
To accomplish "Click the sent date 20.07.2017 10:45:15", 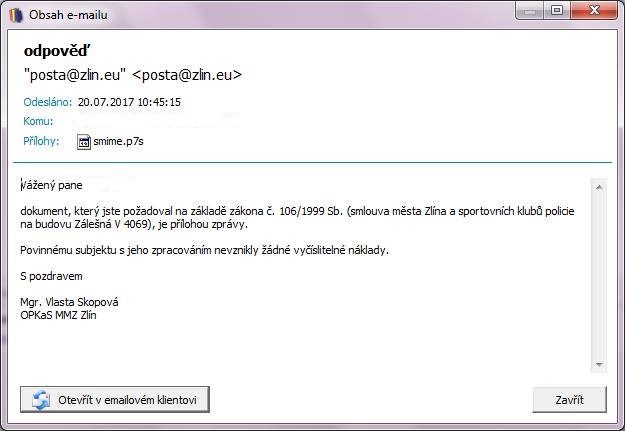I will (x=128, y=102).
